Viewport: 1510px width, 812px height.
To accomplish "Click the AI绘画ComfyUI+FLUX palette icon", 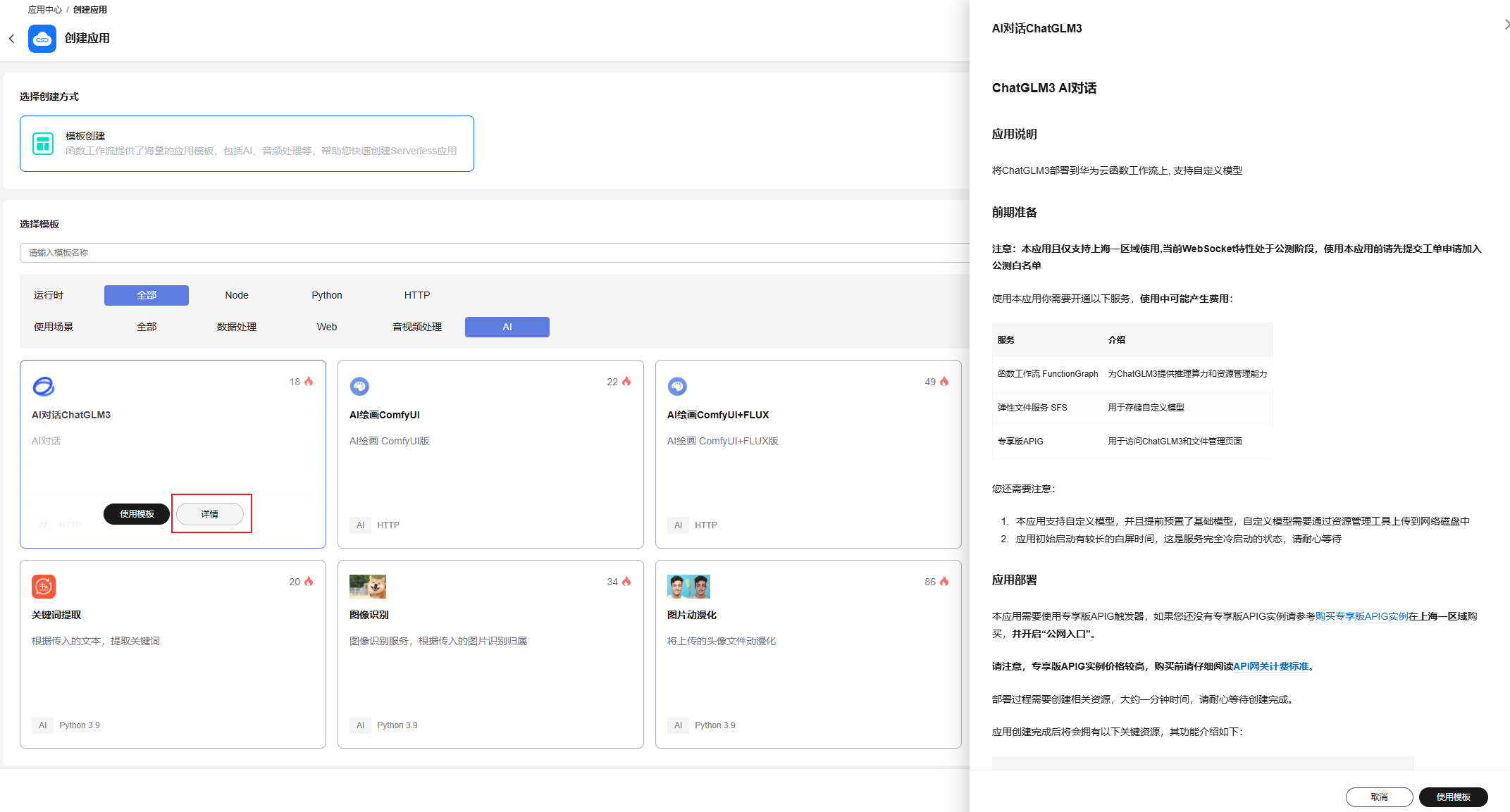I will 677,386.
